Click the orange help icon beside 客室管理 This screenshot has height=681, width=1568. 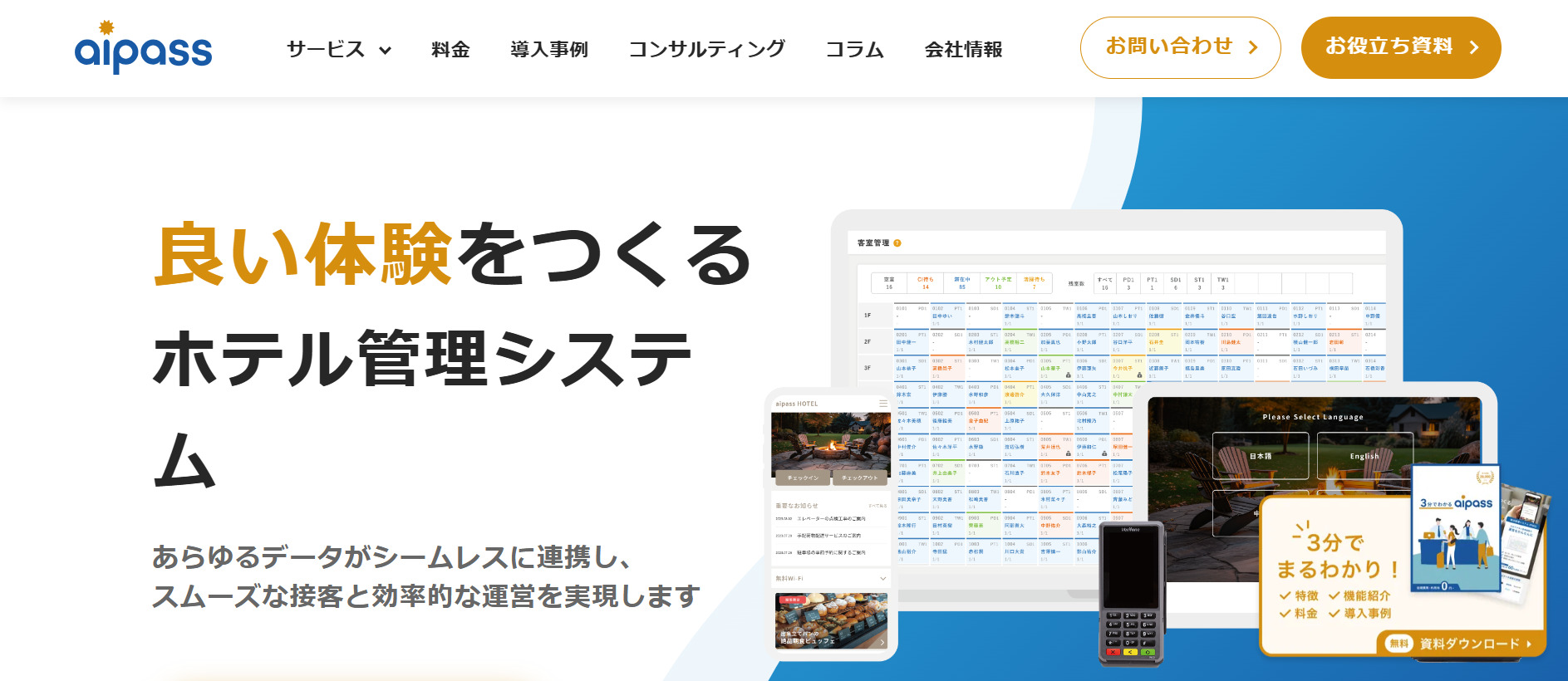point(897,243)
